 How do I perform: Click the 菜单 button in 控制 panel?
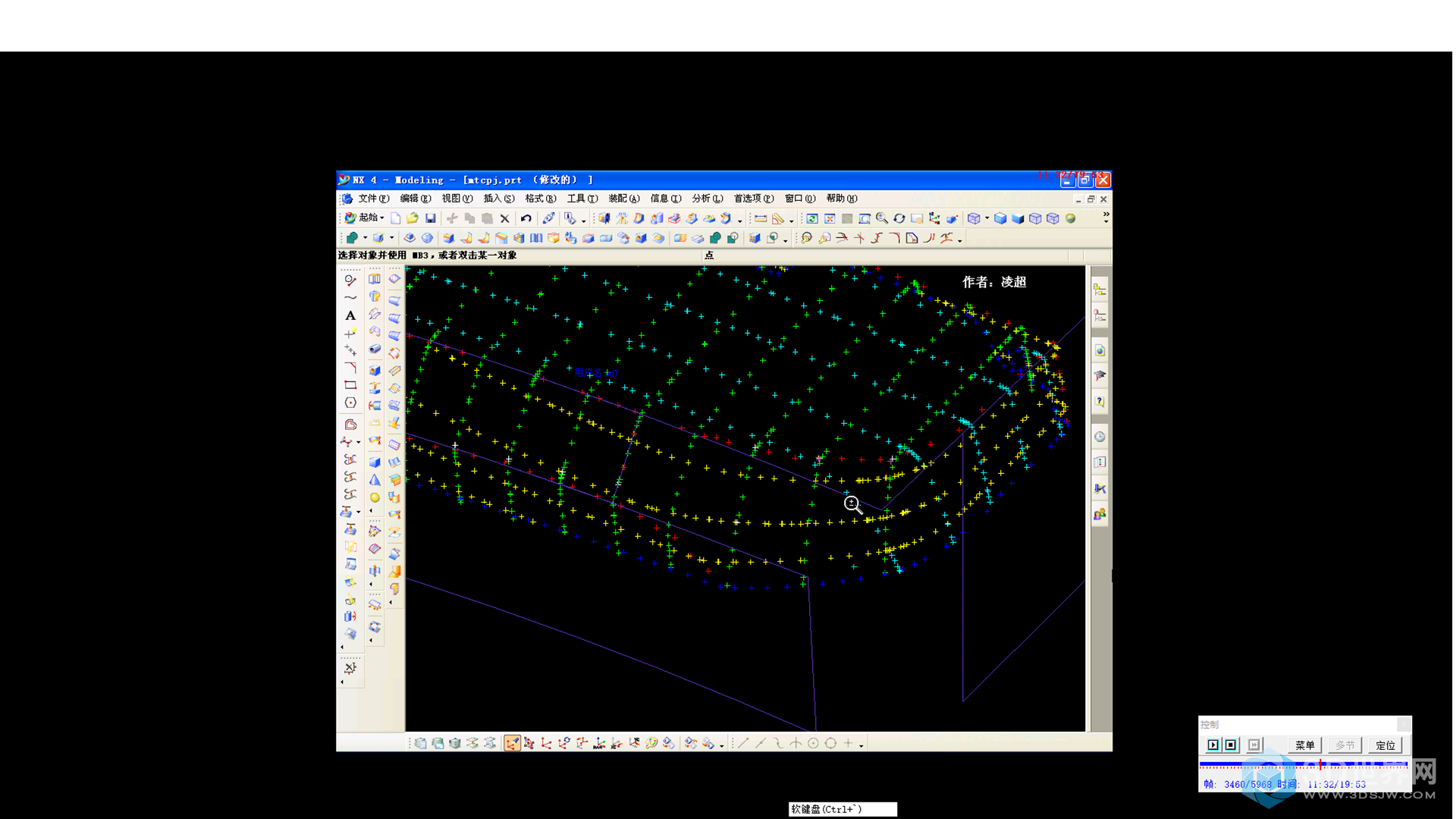[1305, 745]
